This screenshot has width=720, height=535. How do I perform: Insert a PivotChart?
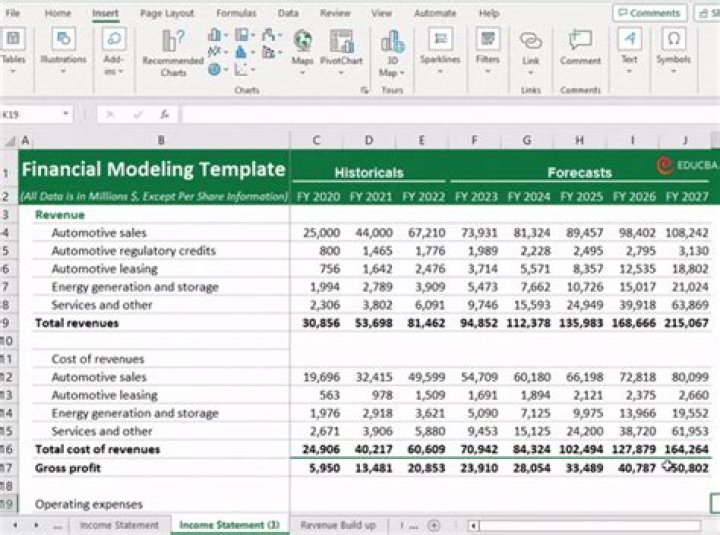(x=341, y=52)
